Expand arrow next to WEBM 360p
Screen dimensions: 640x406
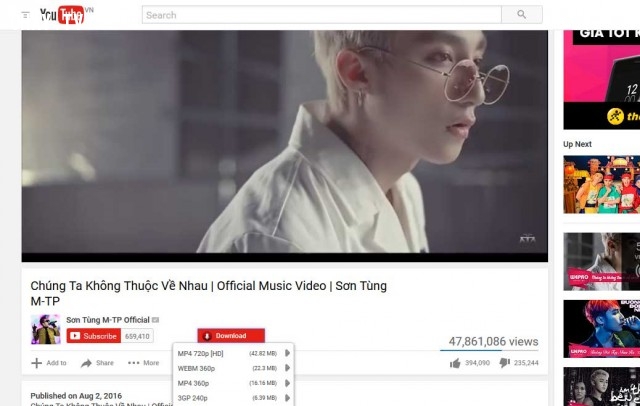(x=287, y=368)
